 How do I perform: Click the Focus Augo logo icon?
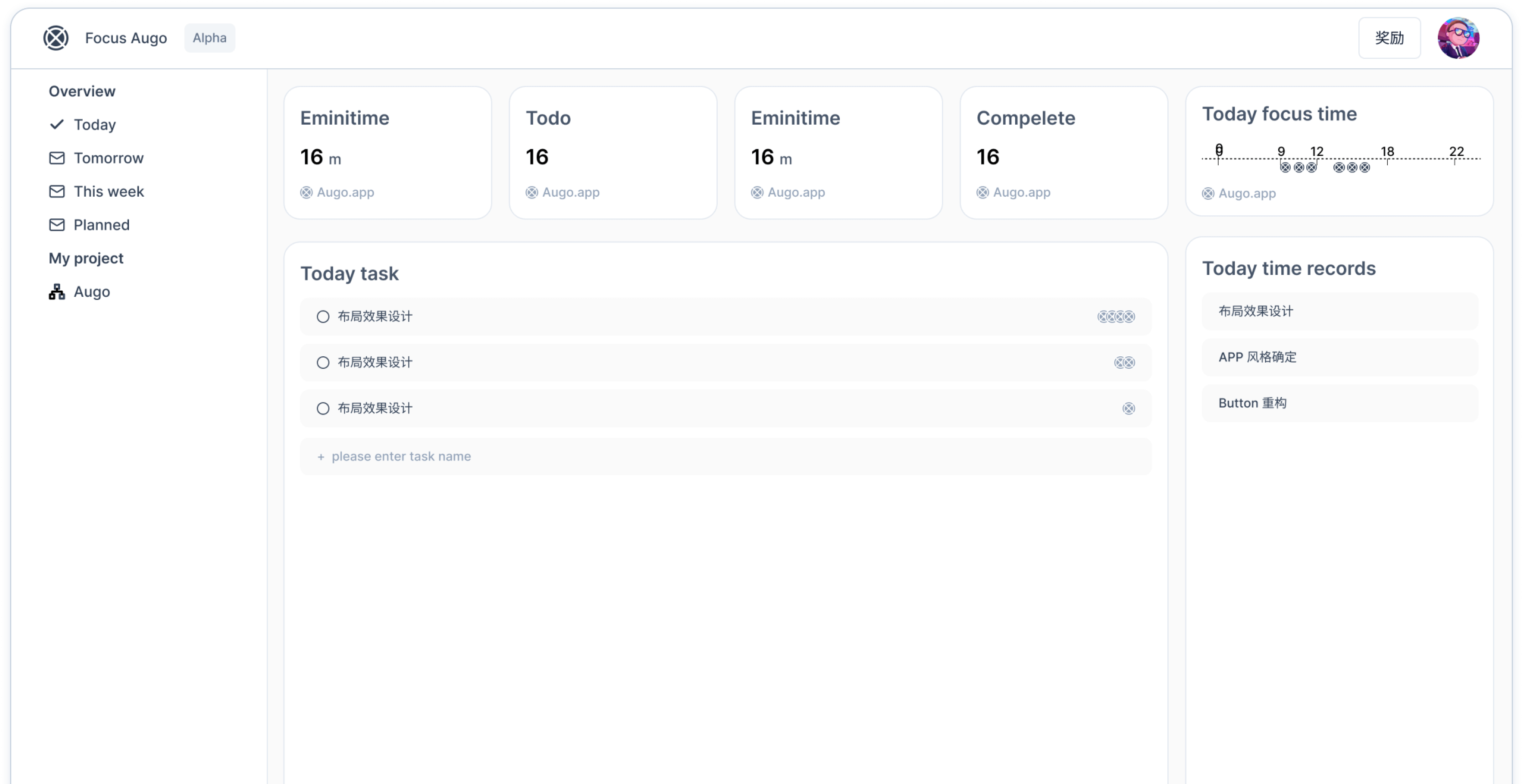click(x=55, y=38)
